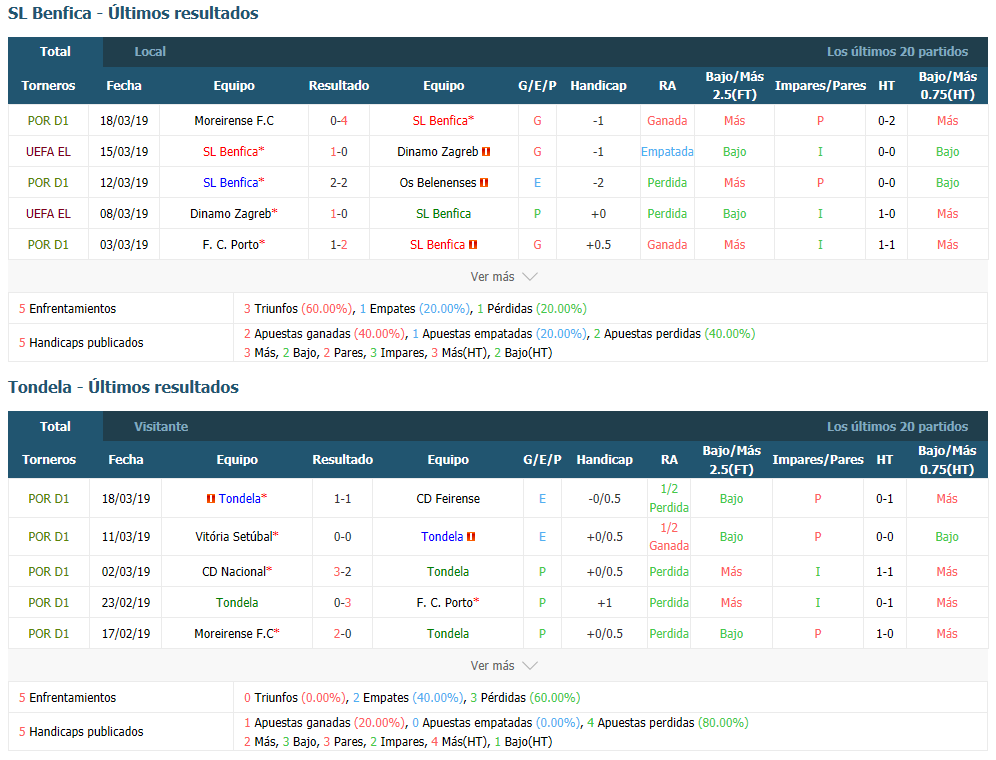Viewport: 996px width, 760px height.
Task: Click the 'Tondela - Últimos resultados' heading
Action: click(123, 387)
